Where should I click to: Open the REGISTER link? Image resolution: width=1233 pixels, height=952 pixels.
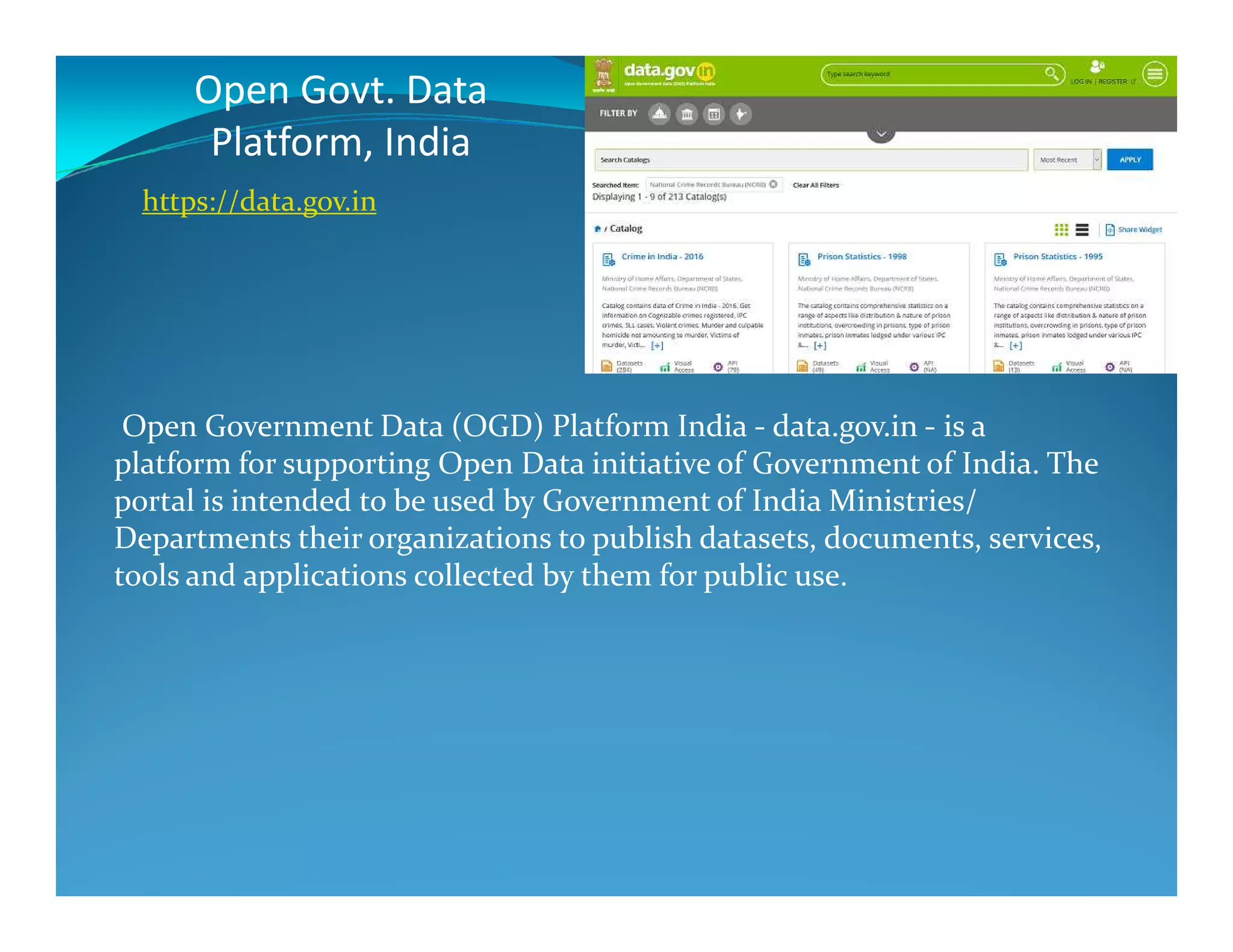click(x=1113, y=82)
